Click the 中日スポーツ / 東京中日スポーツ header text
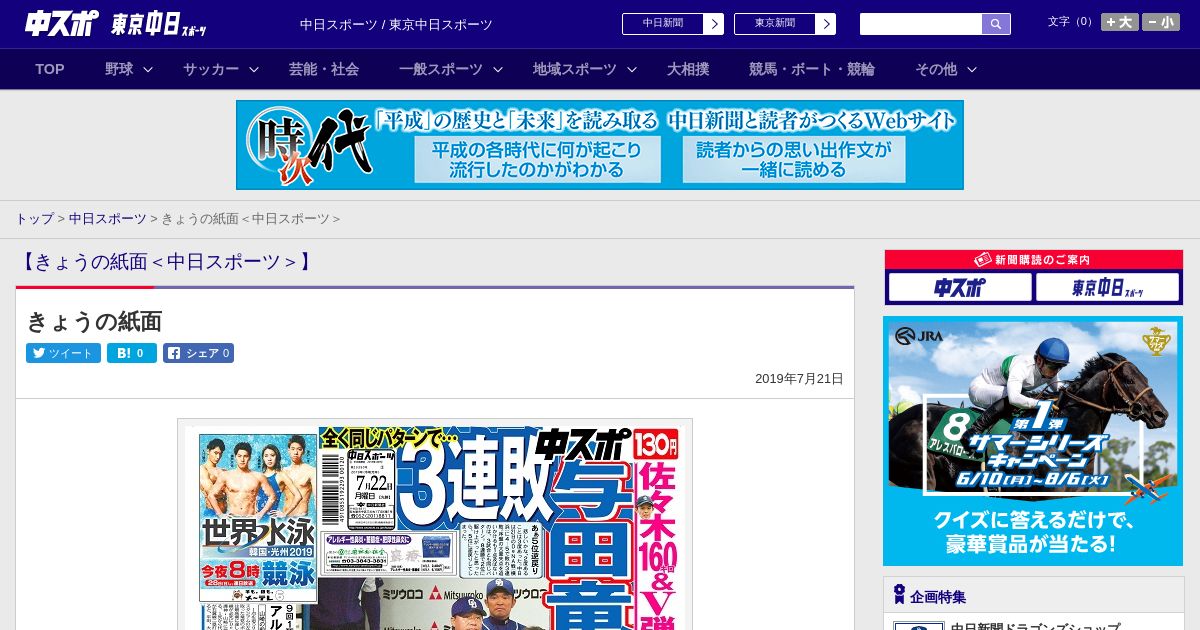 coord(396,25)
